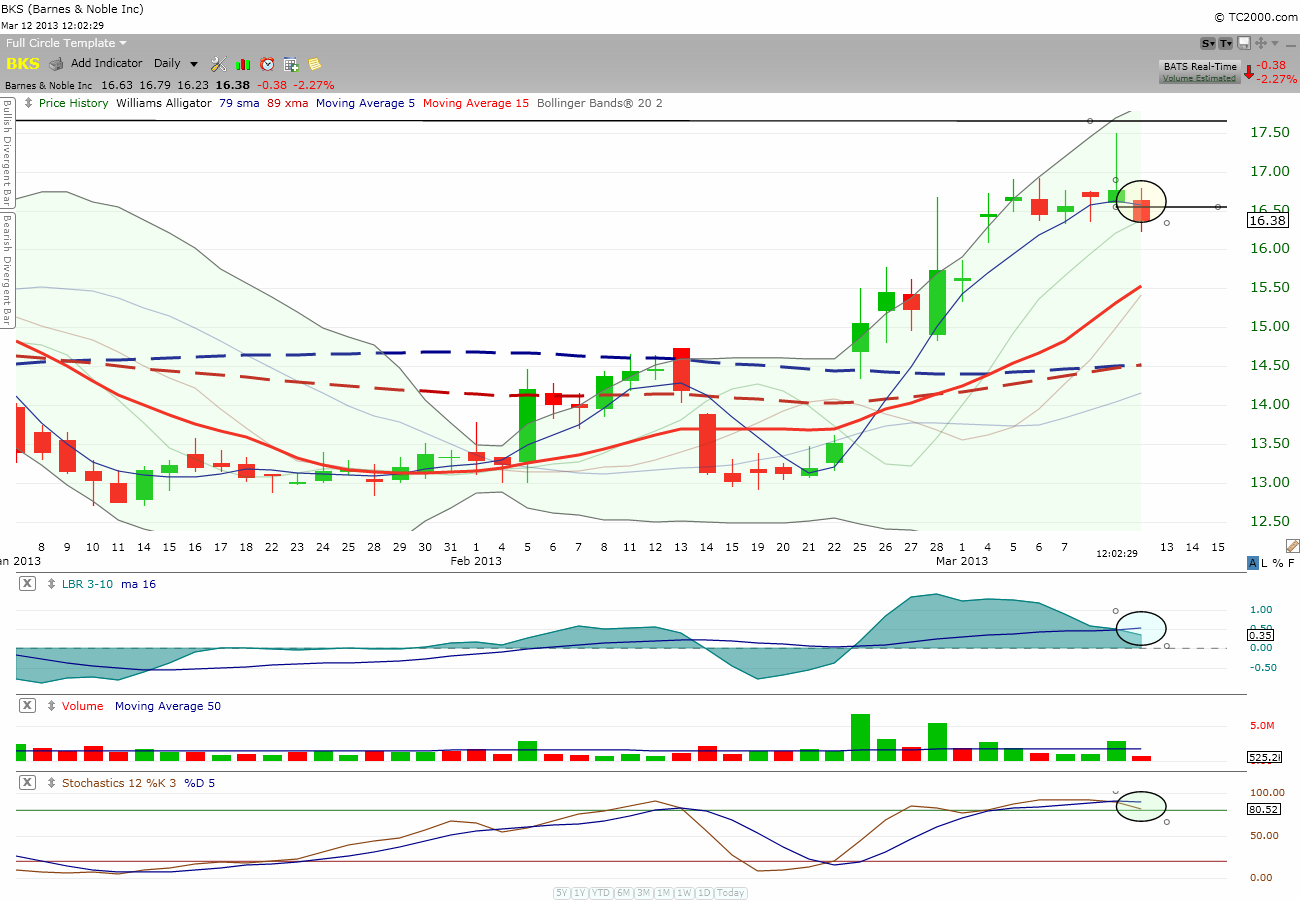The height and width of the screenshot is (900, 1300).
Task: Click the 79 sma legend label
Action: point(239,103)
